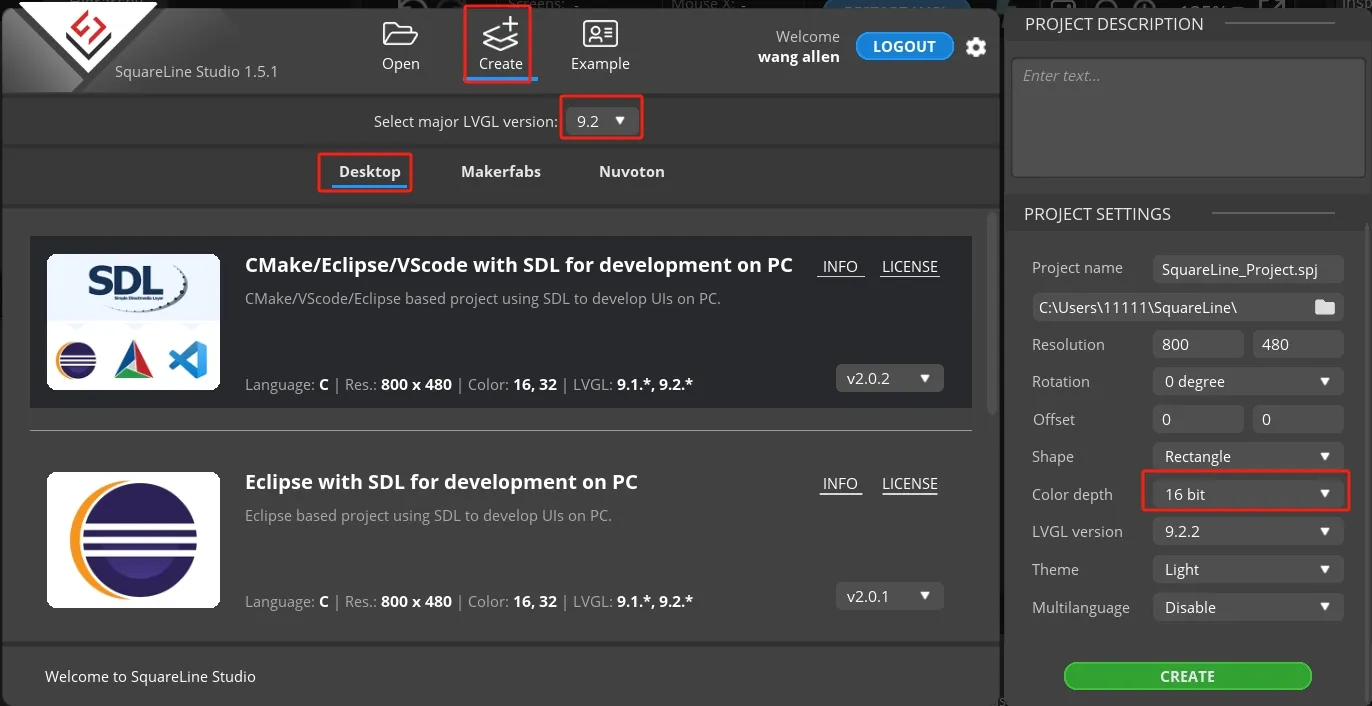The image size is (1372, 706).
Task: Open settings gear next to Logout
Action: pos(976,47)
